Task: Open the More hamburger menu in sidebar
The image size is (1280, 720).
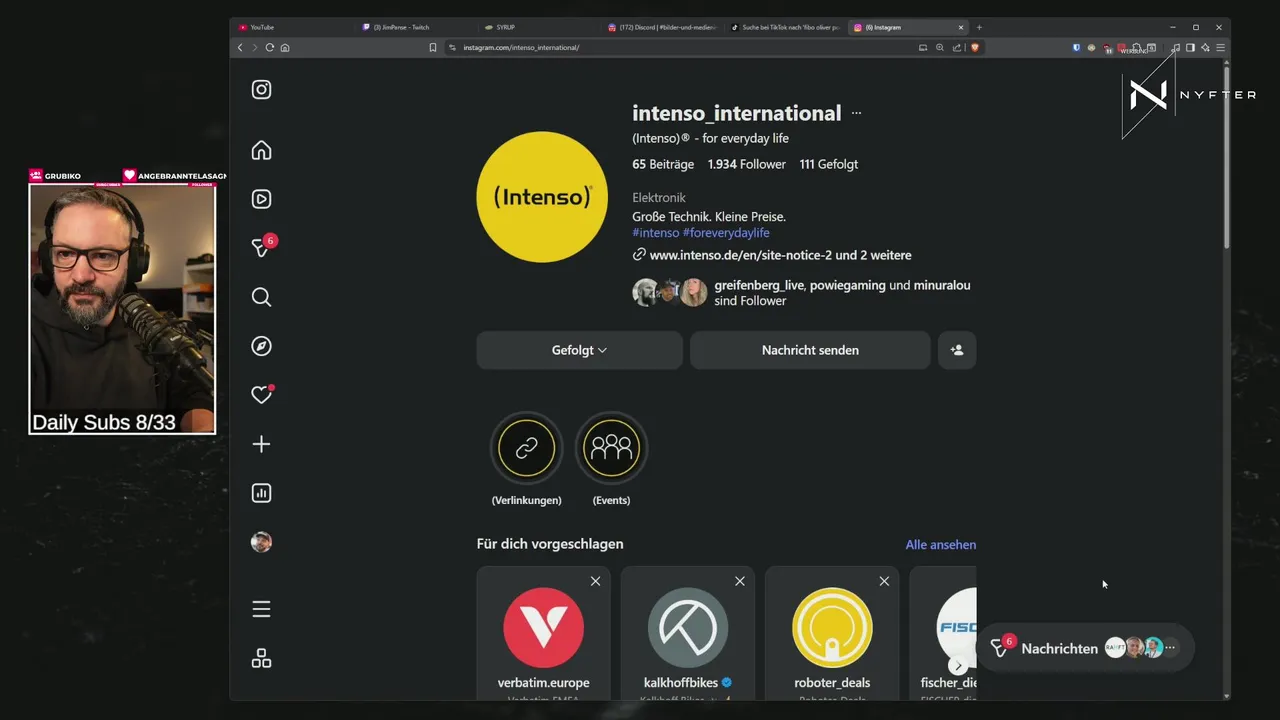Action: point(261,610)
